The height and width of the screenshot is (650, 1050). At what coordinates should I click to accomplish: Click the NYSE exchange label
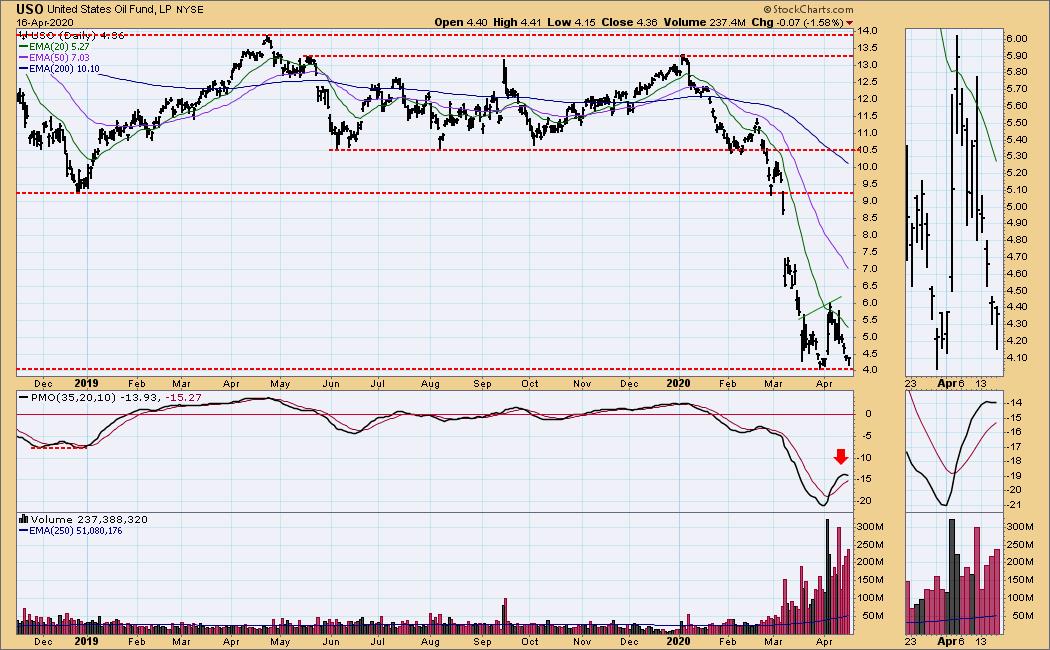click(190, 9)
